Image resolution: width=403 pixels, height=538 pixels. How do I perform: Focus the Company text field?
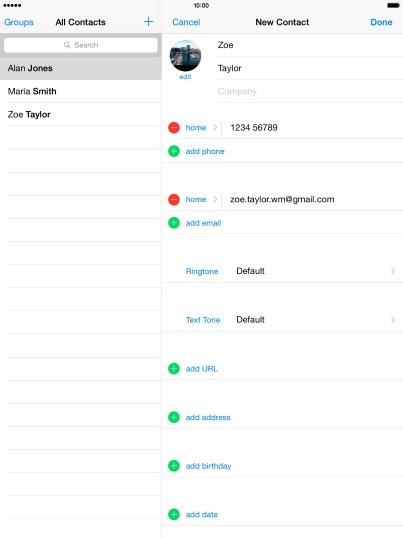tap(310, 91)
